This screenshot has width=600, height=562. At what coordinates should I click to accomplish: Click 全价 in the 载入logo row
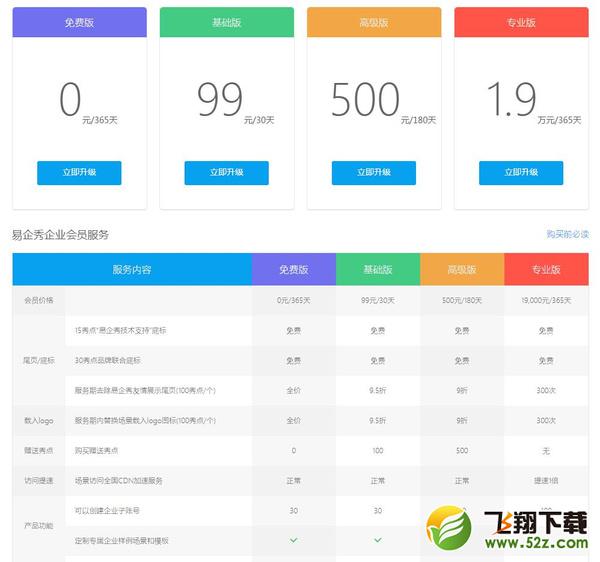(x=293, y=420)
